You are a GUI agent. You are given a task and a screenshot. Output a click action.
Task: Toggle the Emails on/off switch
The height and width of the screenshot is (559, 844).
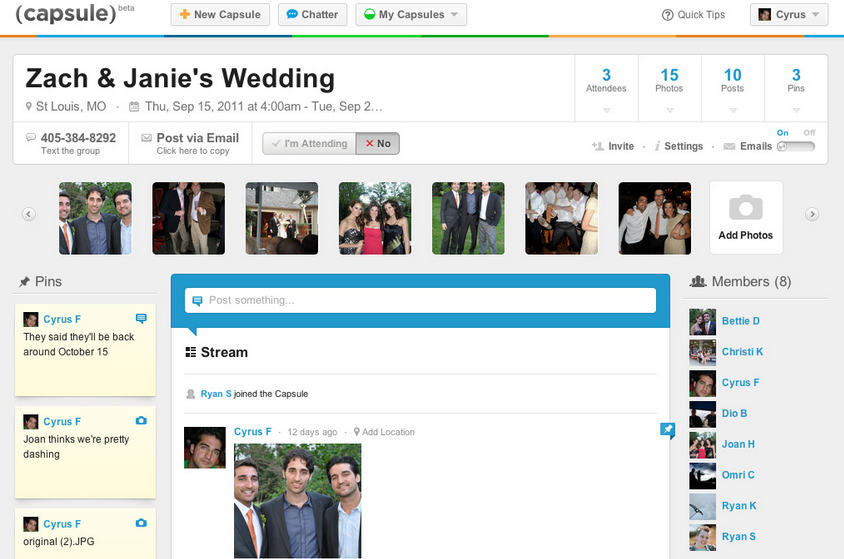[x=796, y=146]
